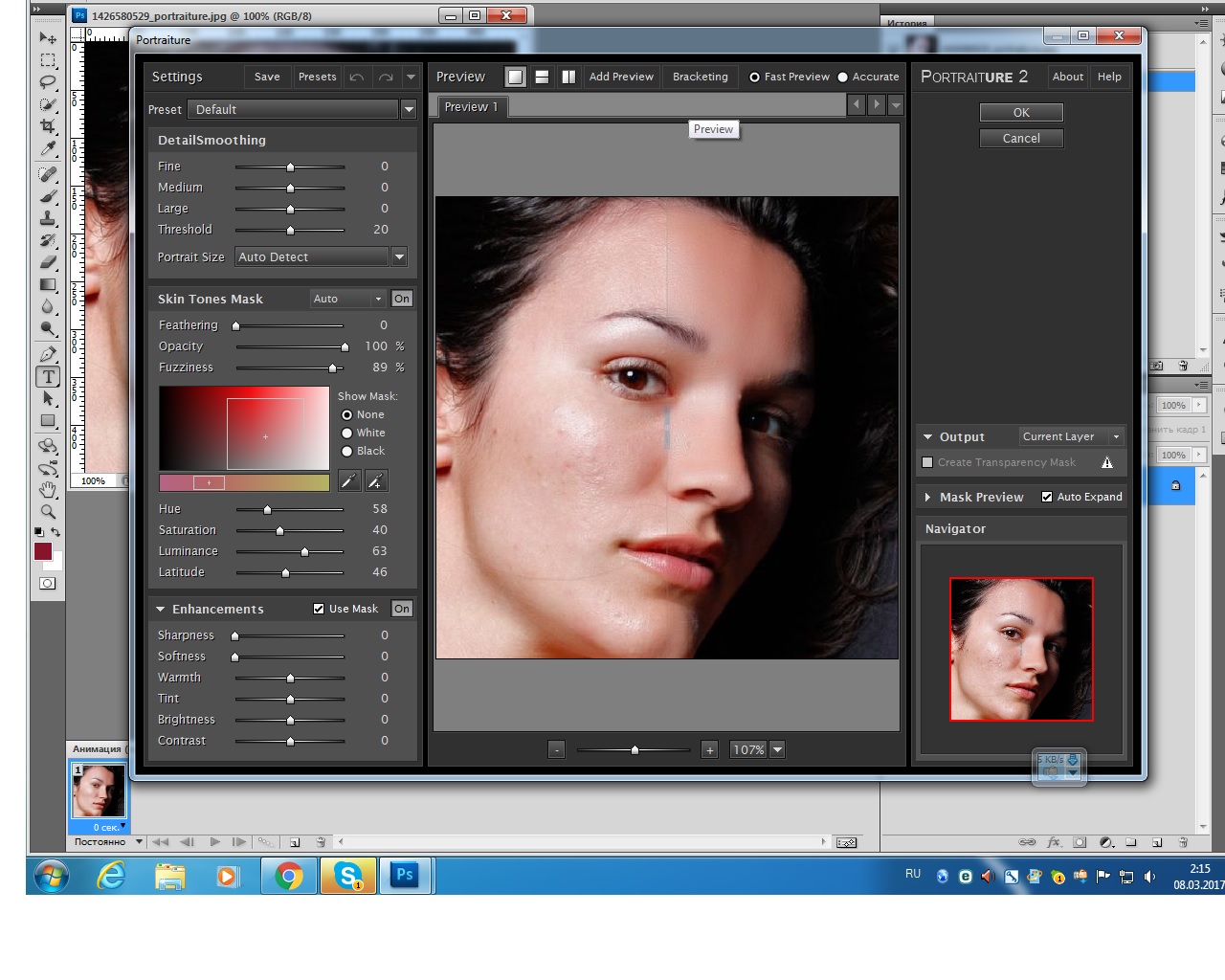The width and height of the screenshot is (1225, 980).
Task: Toggle the Use Mask checkbox
Action: tap(319, 609)
